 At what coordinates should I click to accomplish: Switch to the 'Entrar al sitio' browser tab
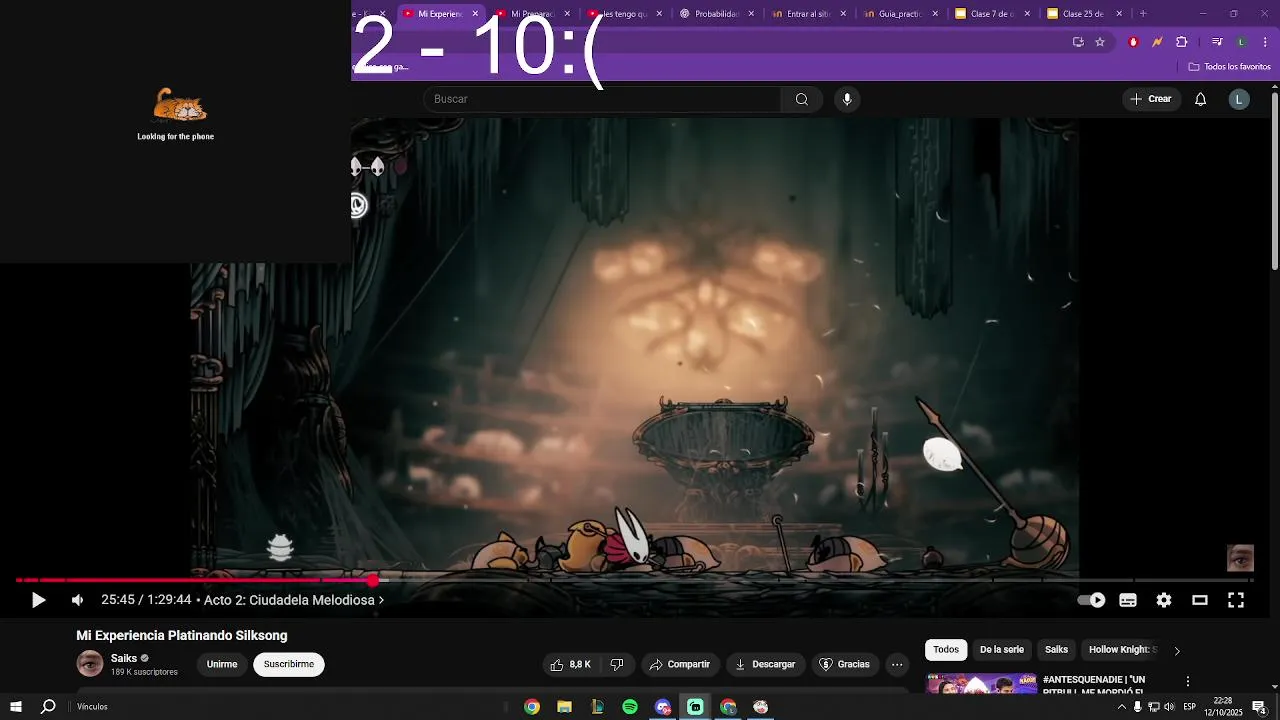click(807, 14)
